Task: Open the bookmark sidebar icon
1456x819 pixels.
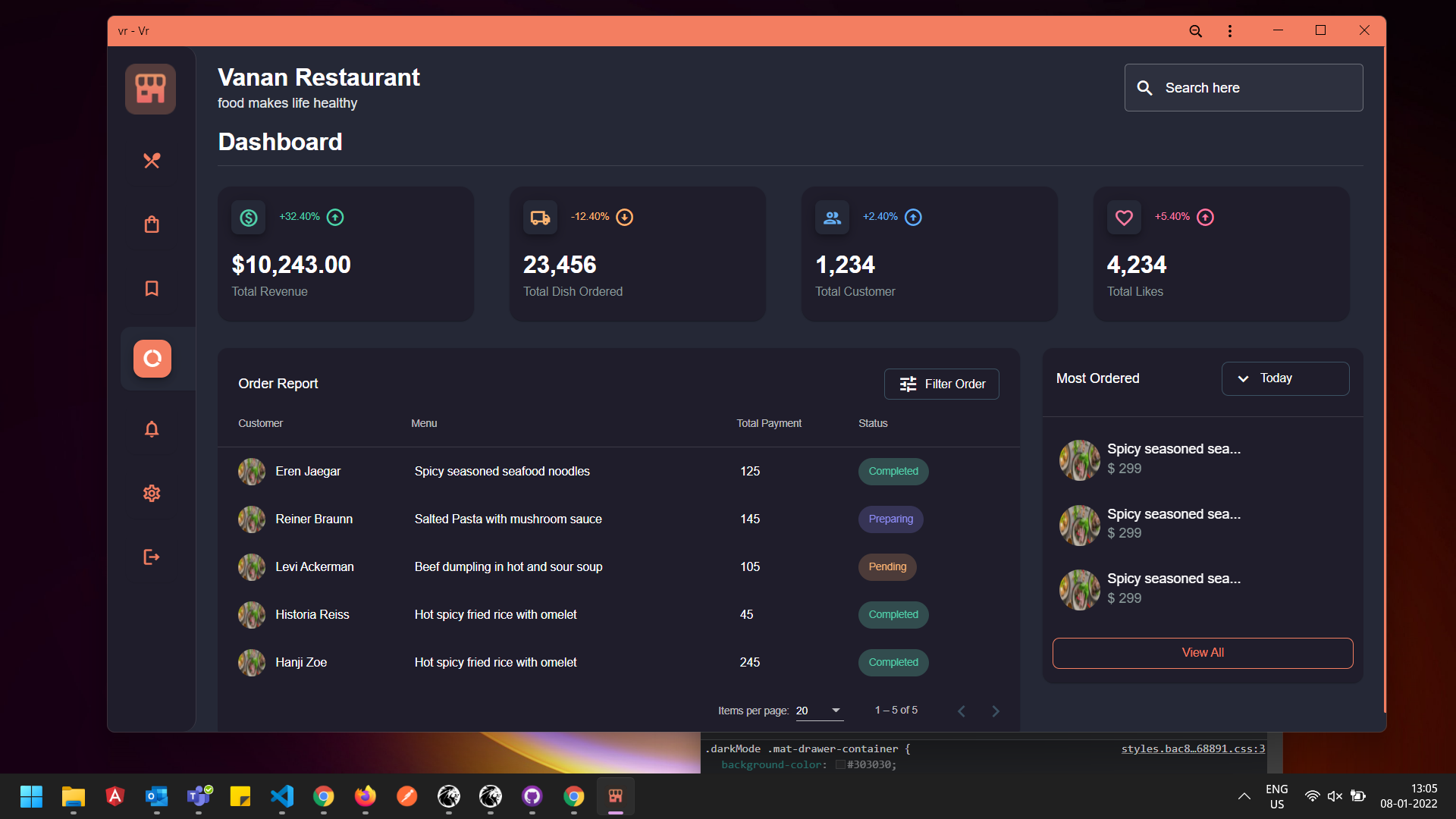Action: pyautogui.click(x=152, y=288)
